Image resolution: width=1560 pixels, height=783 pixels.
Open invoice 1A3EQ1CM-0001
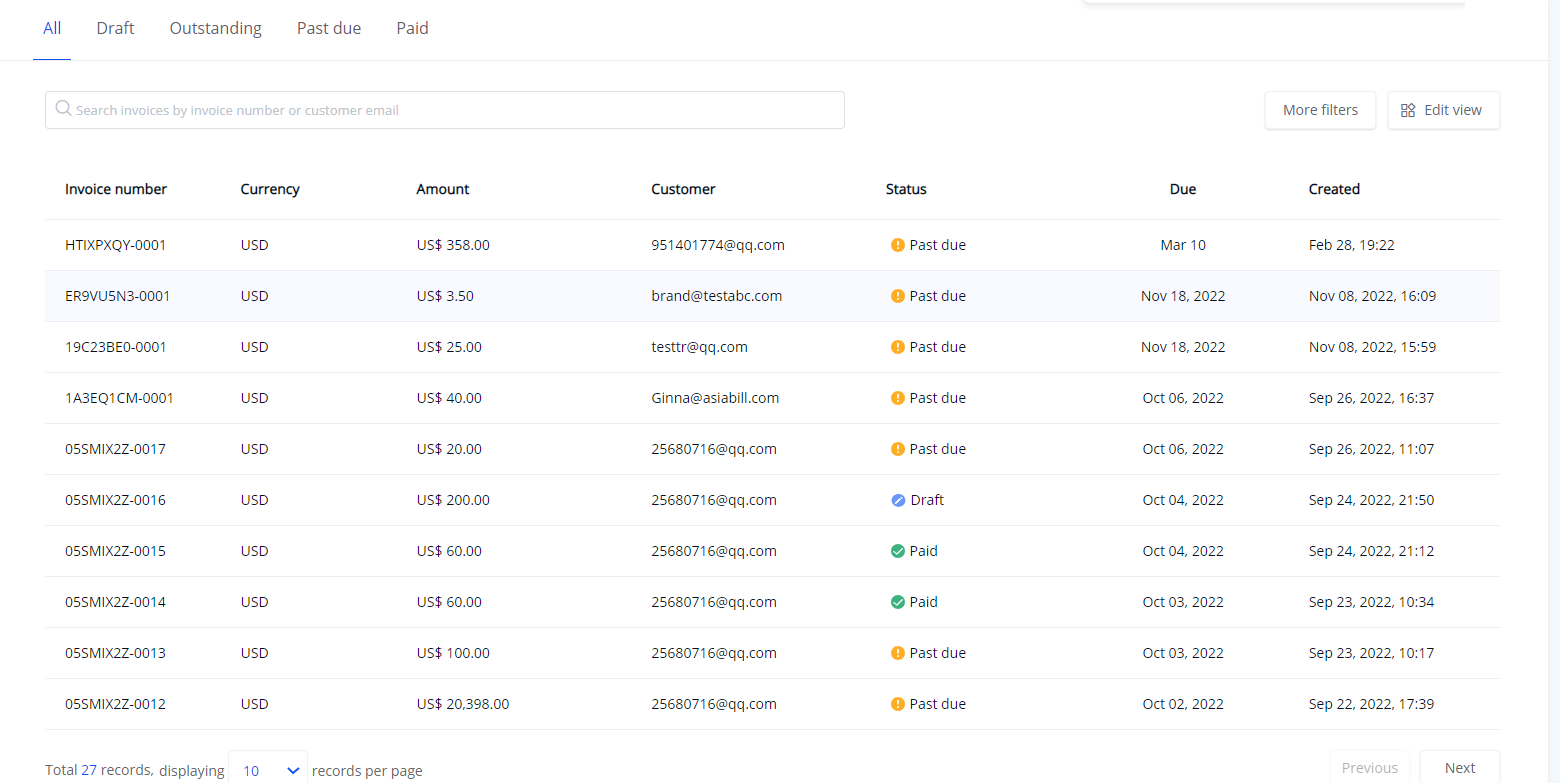pyautogui.click(x=119, y=398)
